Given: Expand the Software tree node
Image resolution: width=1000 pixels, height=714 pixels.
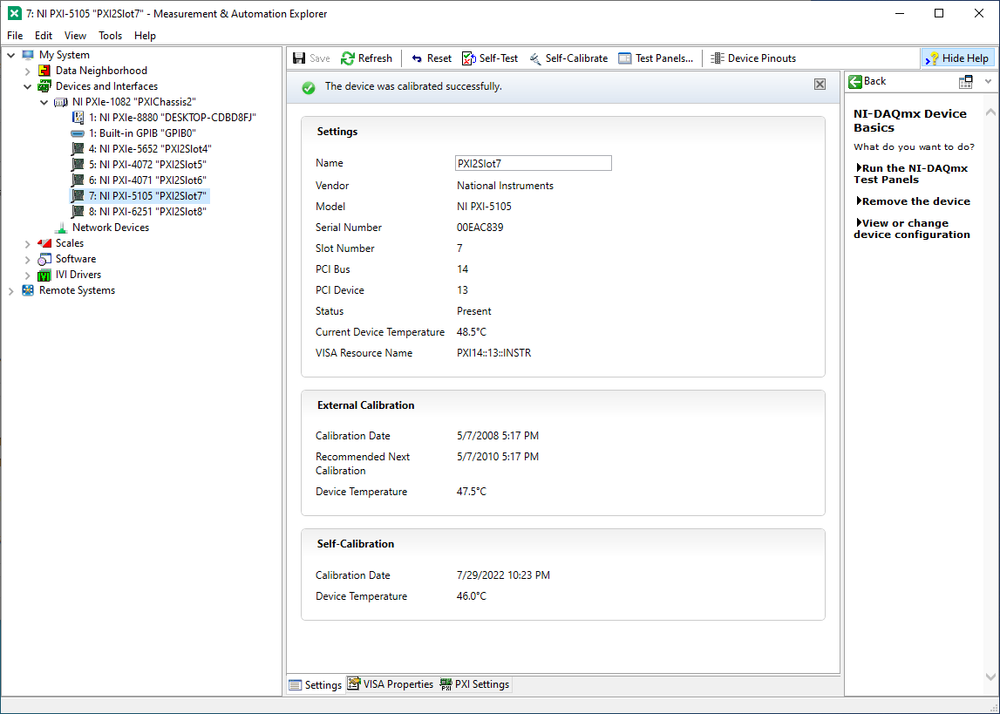Looking at the screenshot, I should pyautogui.click(x=27, y=259).
